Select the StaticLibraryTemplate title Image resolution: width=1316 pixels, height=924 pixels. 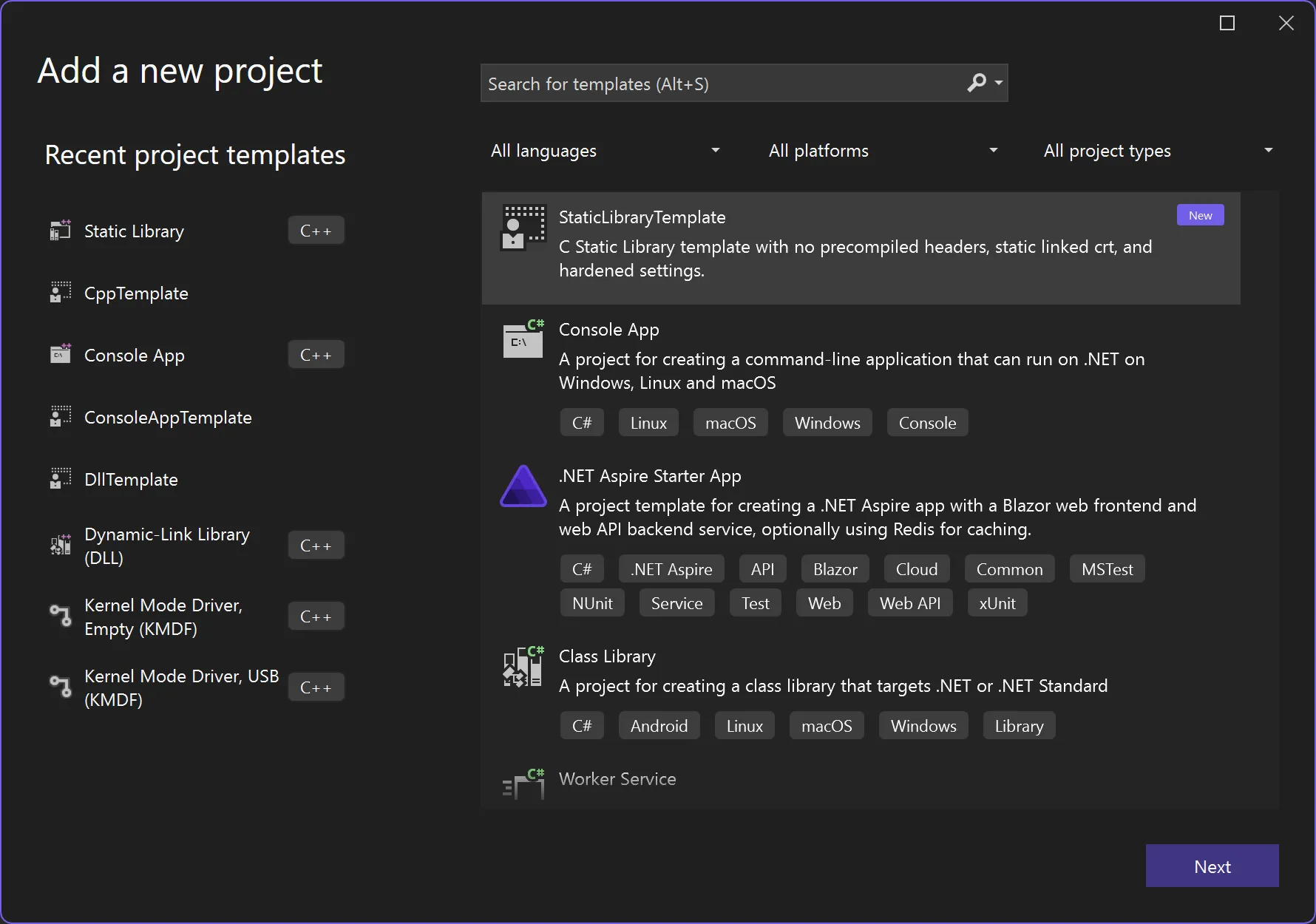[x=642, y=217]
